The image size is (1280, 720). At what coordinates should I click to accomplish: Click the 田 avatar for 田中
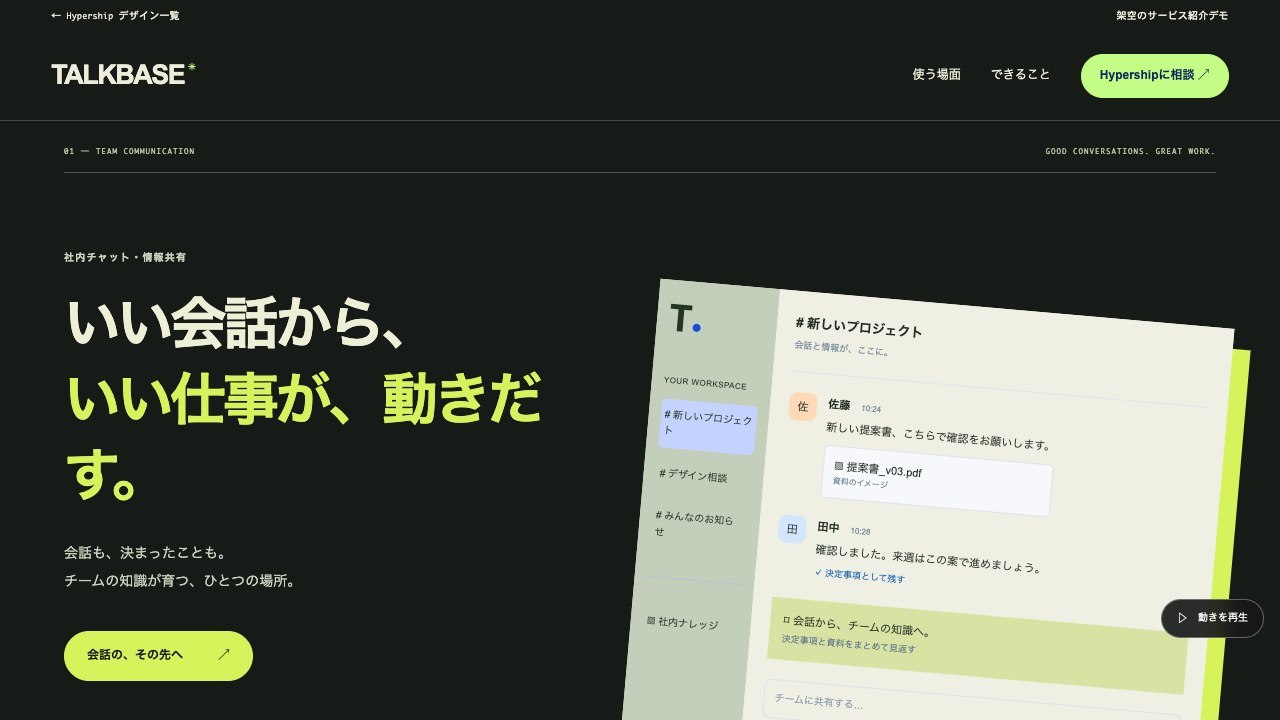(792, 529)
